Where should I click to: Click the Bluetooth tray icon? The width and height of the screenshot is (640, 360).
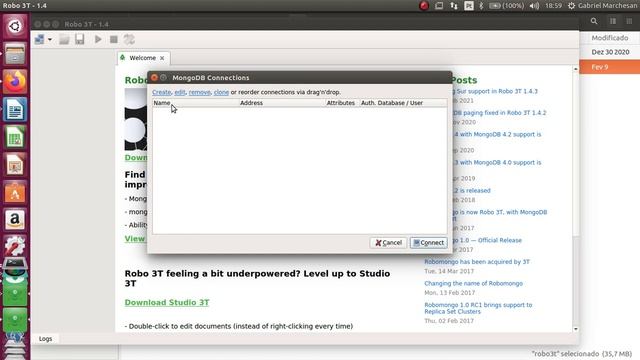coord(481,6)
